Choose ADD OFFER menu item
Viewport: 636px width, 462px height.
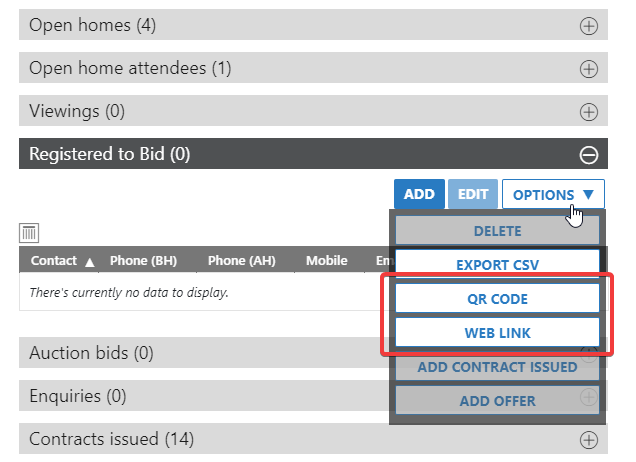[x=497, y=401]
